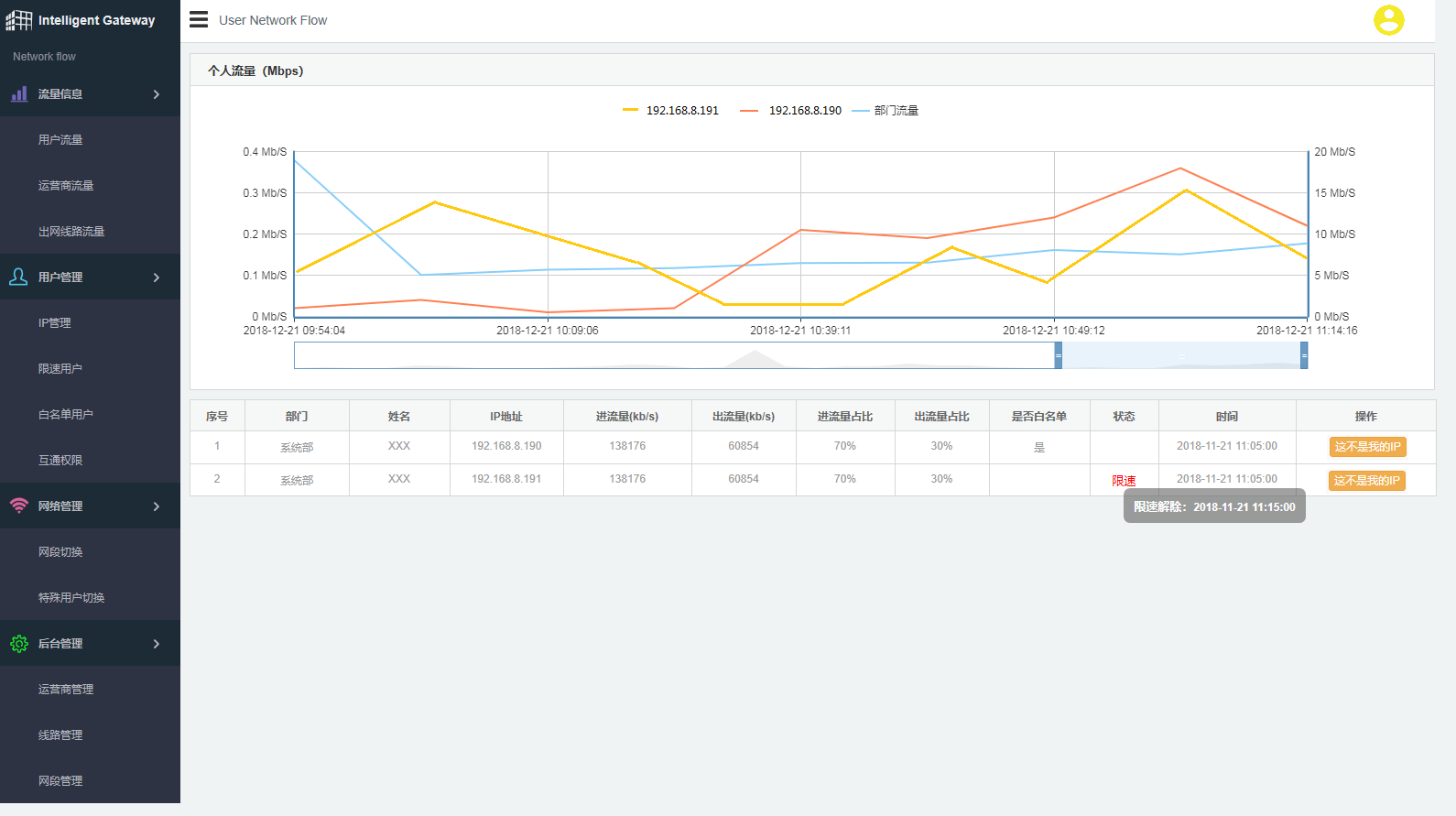1456x816 pixels.
Task: Click the right handle of the time range slider
Action: pyautogui.click(x=1304, y=355)
